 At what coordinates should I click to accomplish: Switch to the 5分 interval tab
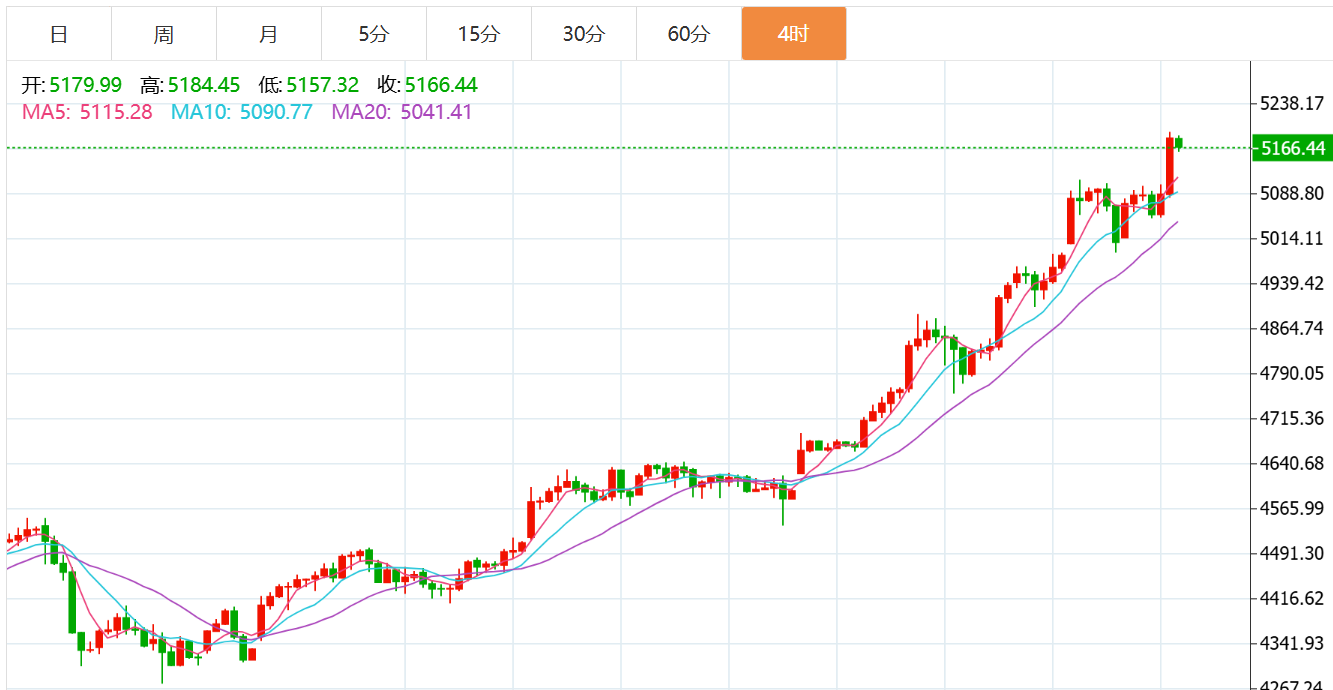(374, 34)
